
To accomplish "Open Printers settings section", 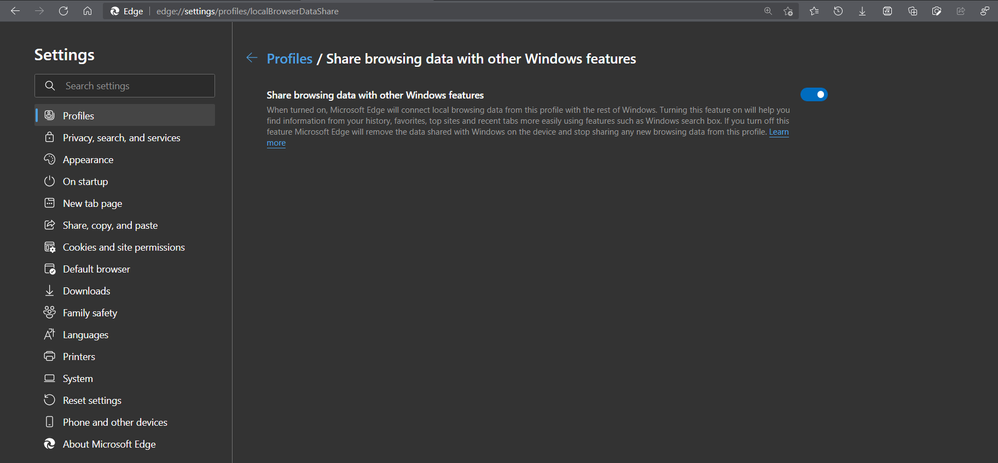I will click(x=125, y=357).
